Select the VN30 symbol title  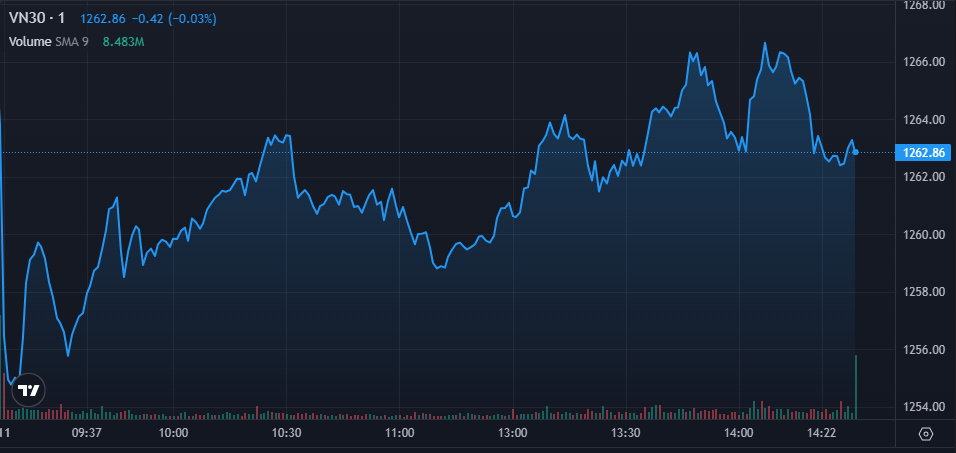click(x=37, y=18)
